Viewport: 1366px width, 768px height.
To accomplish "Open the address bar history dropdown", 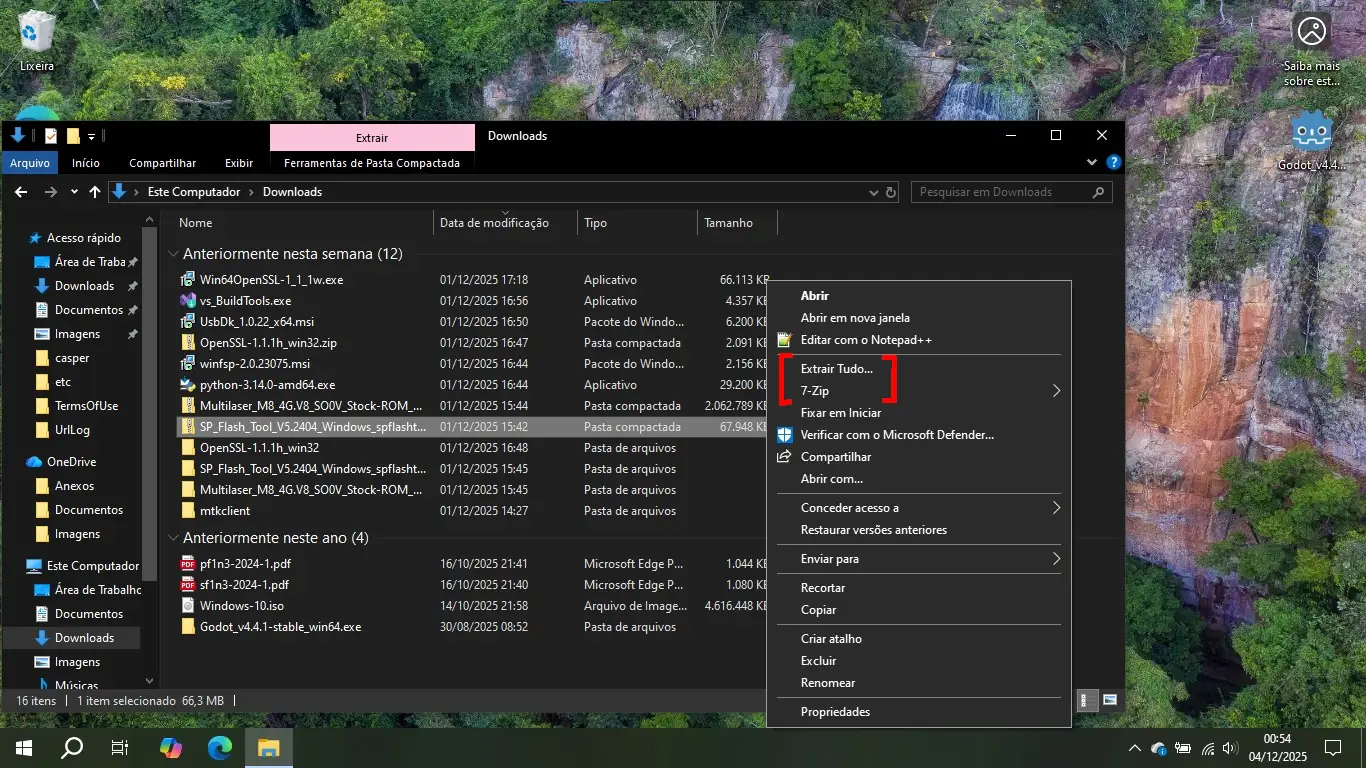I will pos(873,192).
